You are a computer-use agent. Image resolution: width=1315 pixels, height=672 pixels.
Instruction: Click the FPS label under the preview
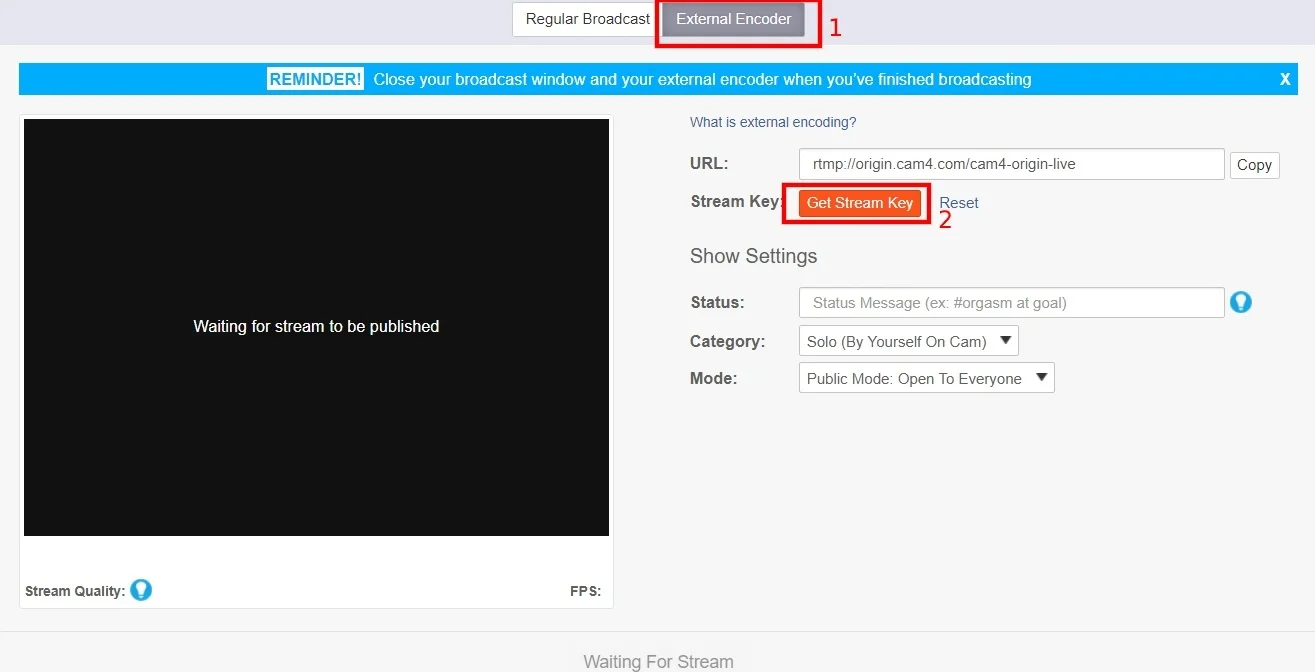click(x=585, y=591)
